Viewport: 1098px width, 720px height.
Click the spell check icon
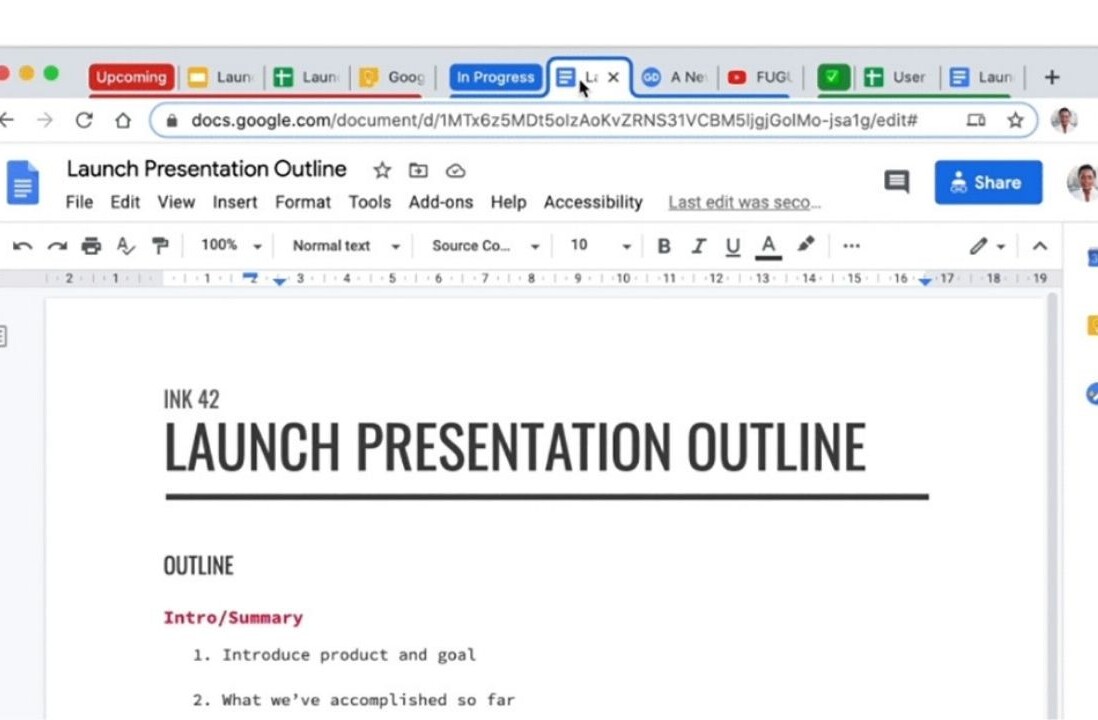click(125, 246)
